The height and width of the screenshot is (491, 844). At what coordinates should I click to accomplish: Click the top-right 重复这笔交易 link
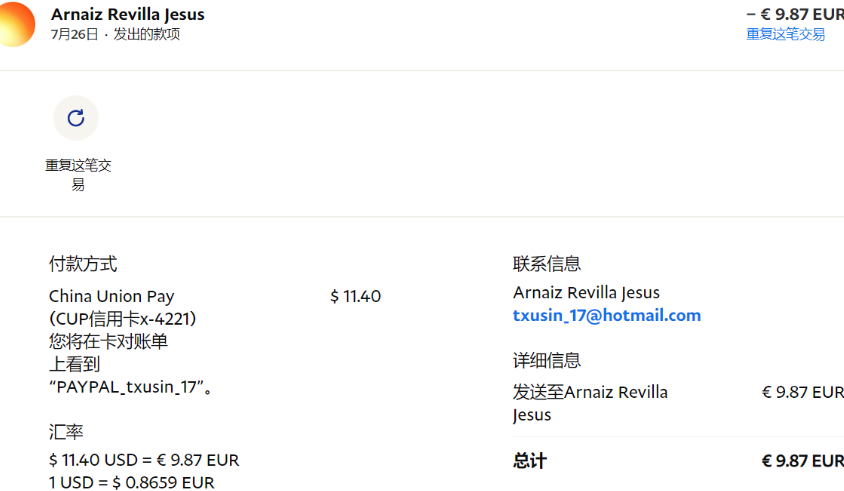[x=785, y=34]
